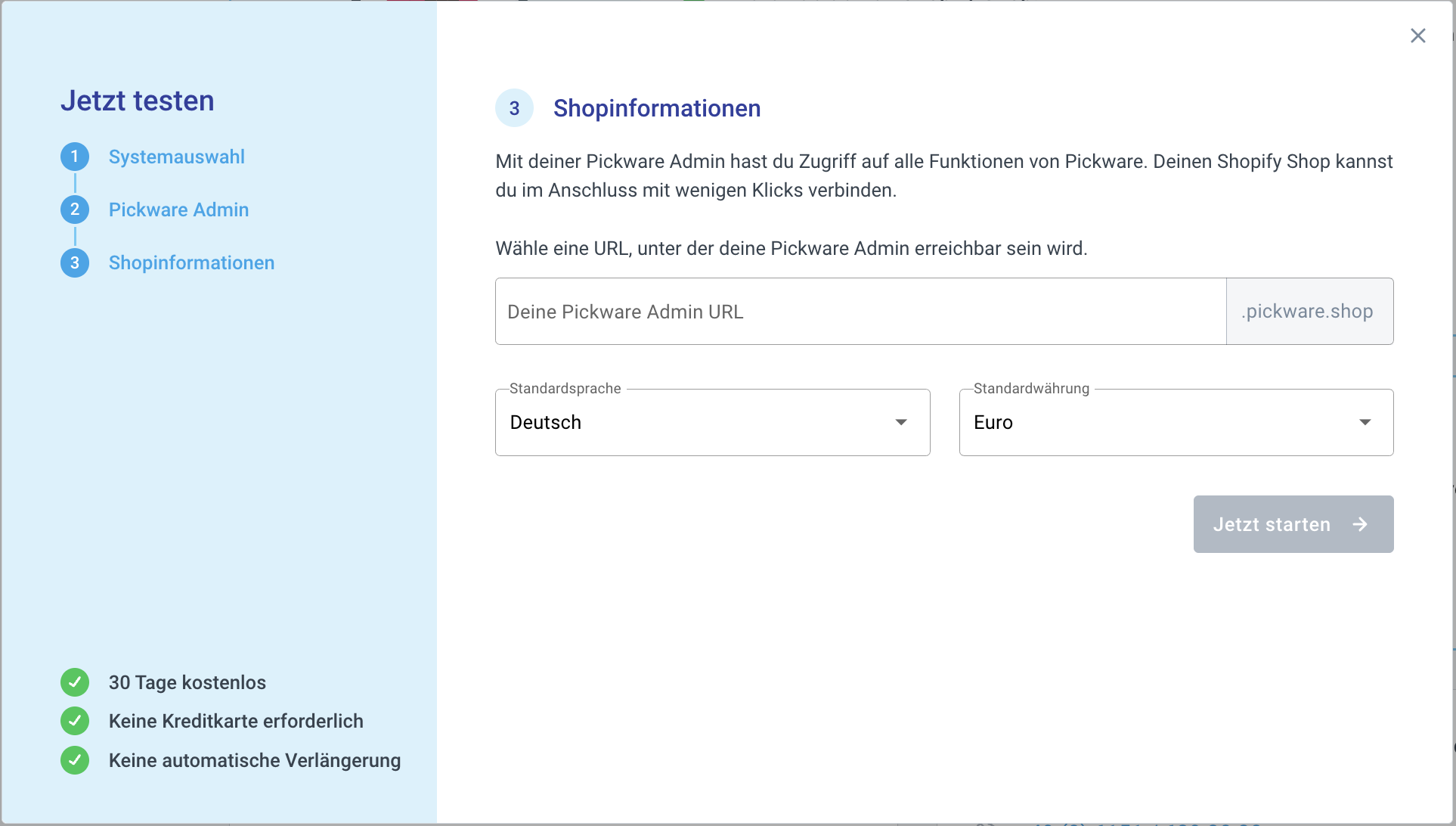Click the Shopinformationen heading text
The height and width of the screenshot is (826, 1456).
(656, 107)
